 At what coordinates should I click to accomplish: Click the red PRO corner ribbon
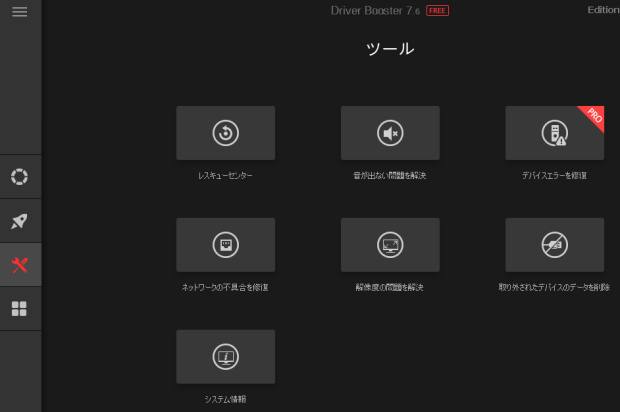pos(592,117)
